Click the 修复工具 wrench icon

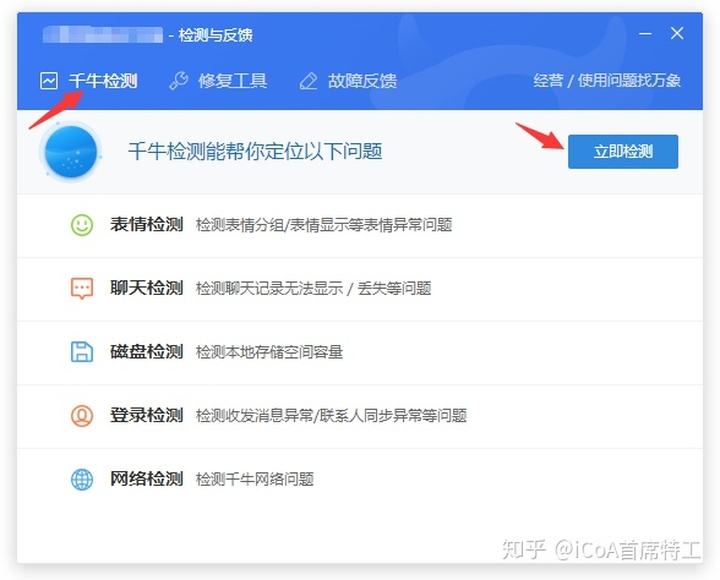(179, 81)
